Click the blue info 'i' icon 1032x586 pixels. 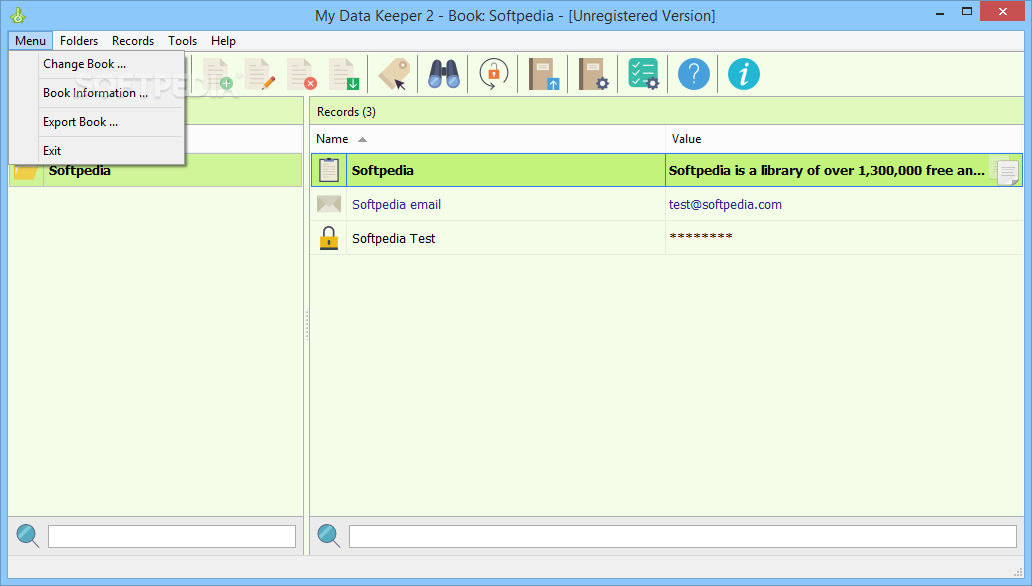click(744, 74)
